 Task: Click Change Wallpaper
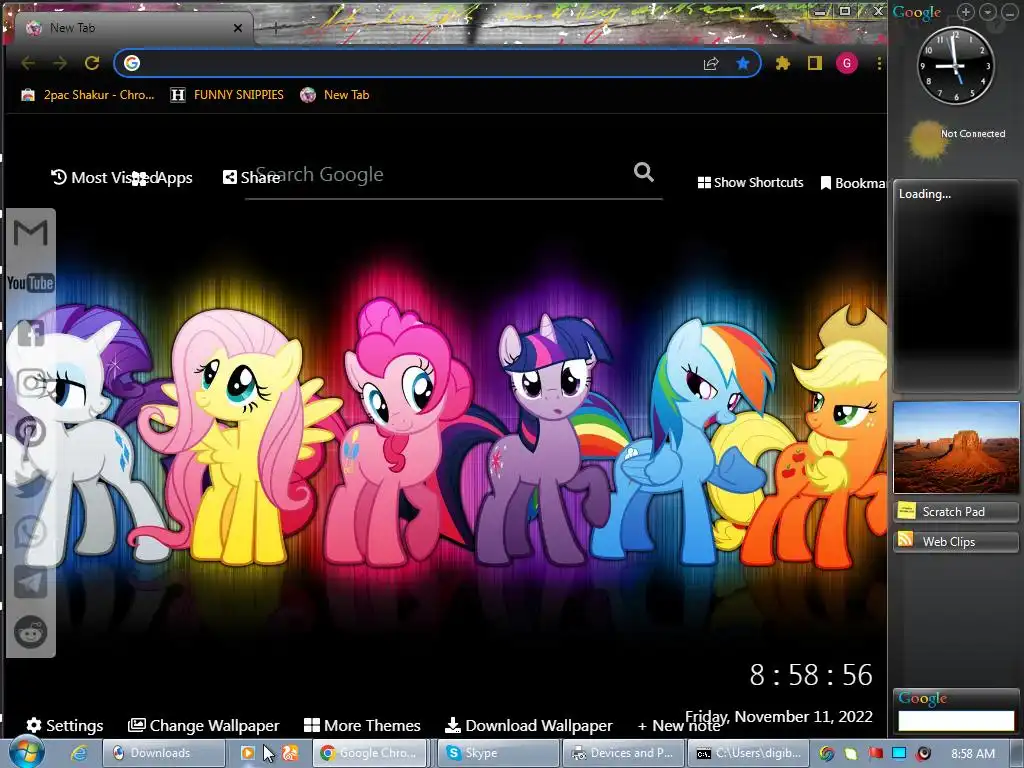coord(204,726)
